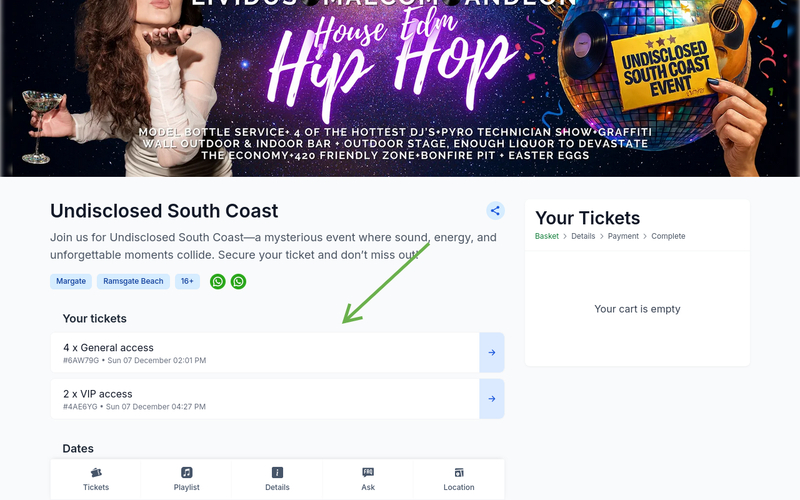
Task: Click the share icon beside the event title
Action: point(495,211)
